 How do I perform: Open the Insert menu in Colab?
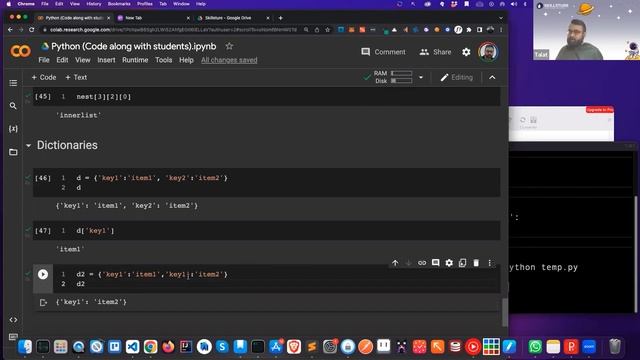[106, 60]
